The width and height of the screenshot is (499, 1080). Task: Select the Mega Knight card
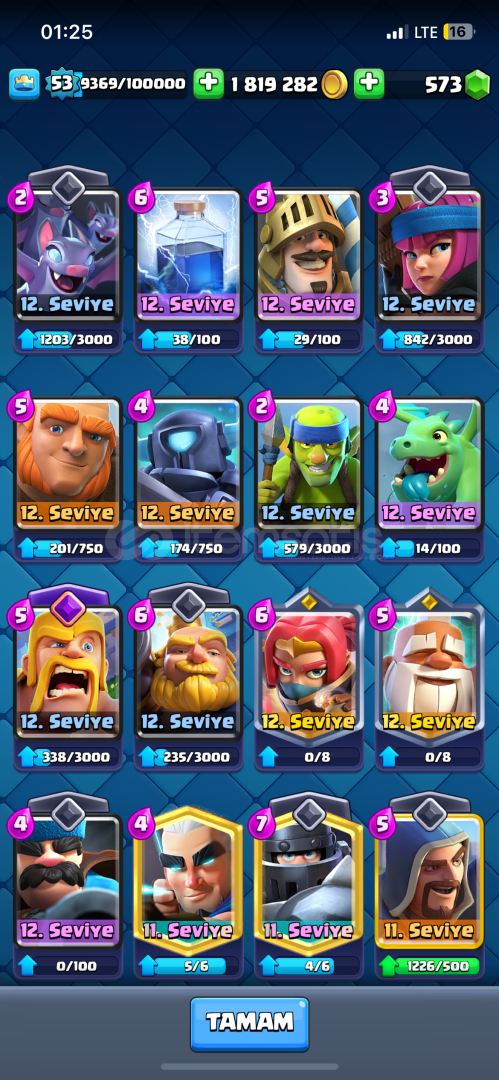pos(309,883)
